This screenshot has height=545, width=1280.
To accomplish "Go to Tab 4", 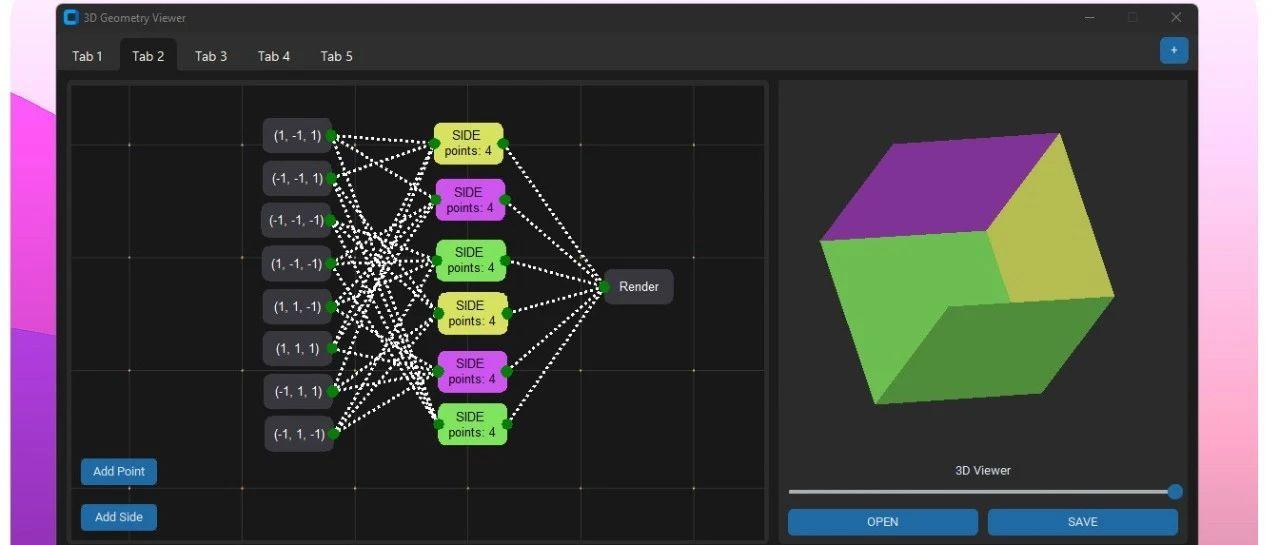I will (274, 56).
